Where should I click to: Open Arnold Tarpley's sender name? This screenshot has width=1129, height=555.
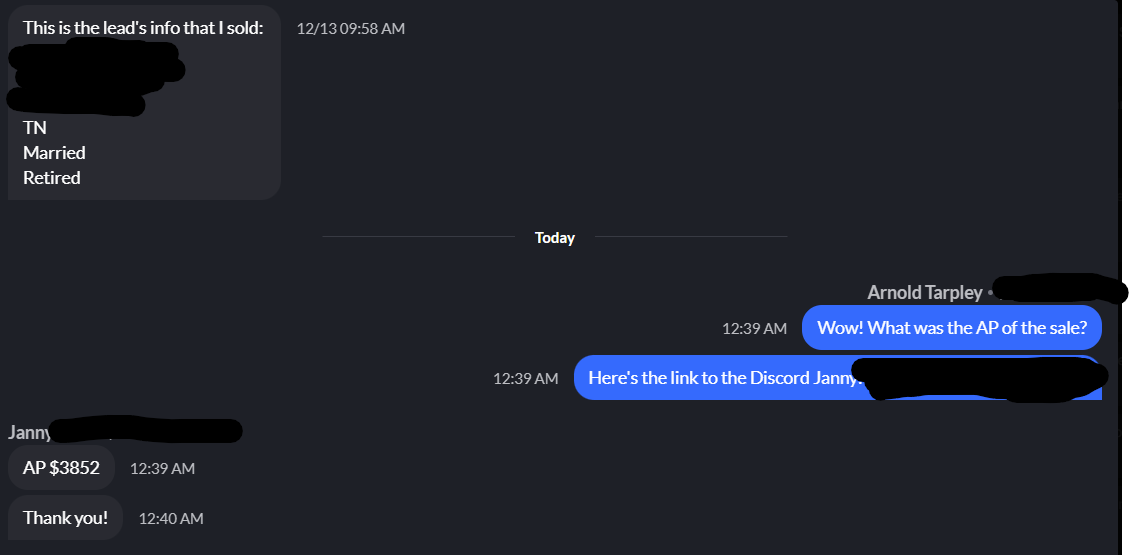pyautogui.click(x=925, y=293)
